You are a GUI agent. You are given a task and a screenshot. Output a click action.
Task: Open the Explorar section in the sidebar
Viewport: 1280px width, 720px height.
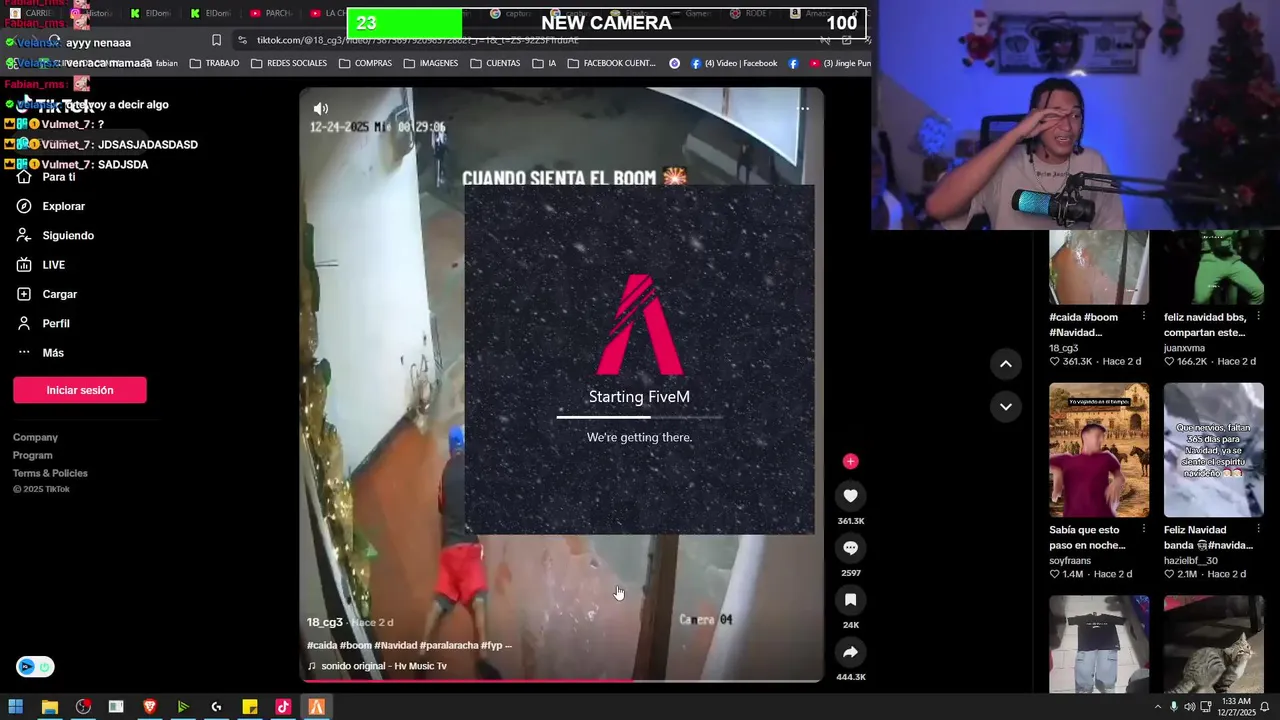click(52, 206)
